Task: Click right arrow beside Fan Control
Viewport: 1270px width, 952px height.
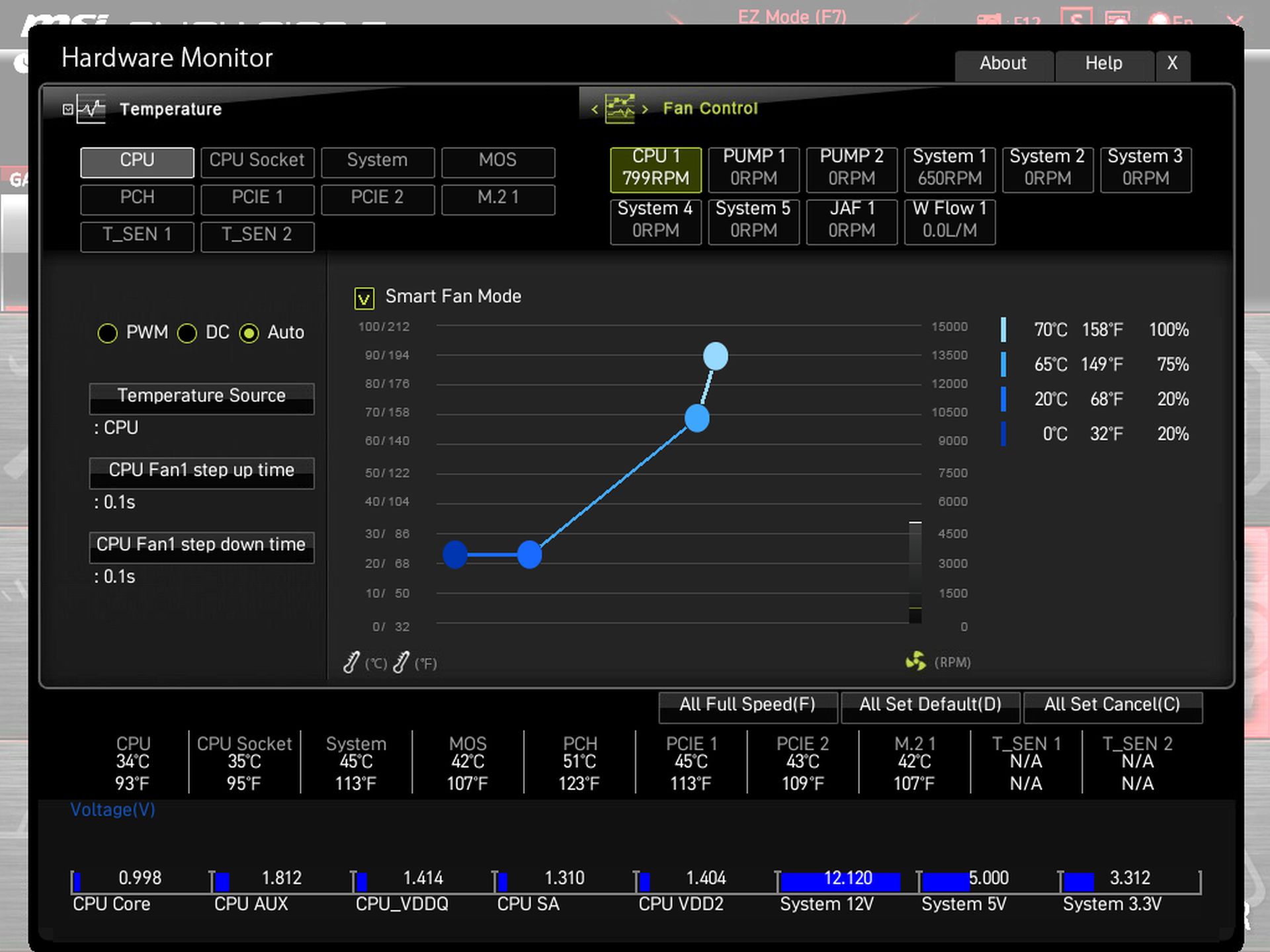Action: [x=645, y=109]
